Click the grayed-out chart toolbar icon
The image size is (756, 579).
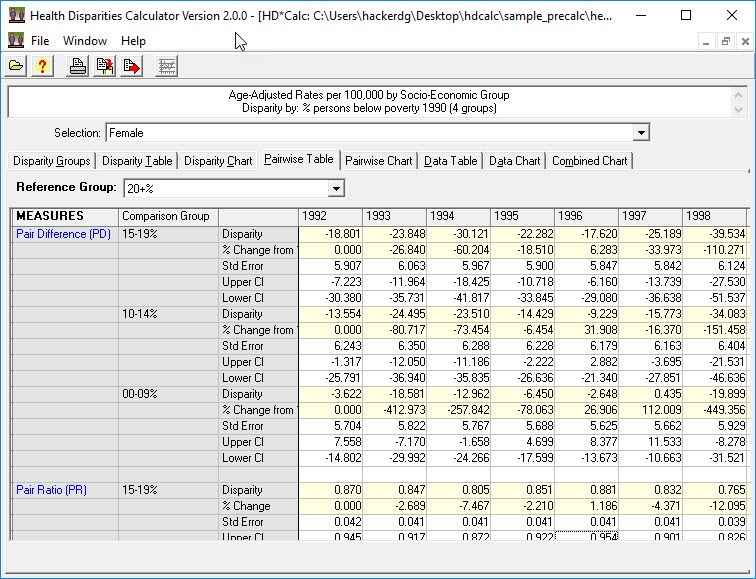pos(168,67)
